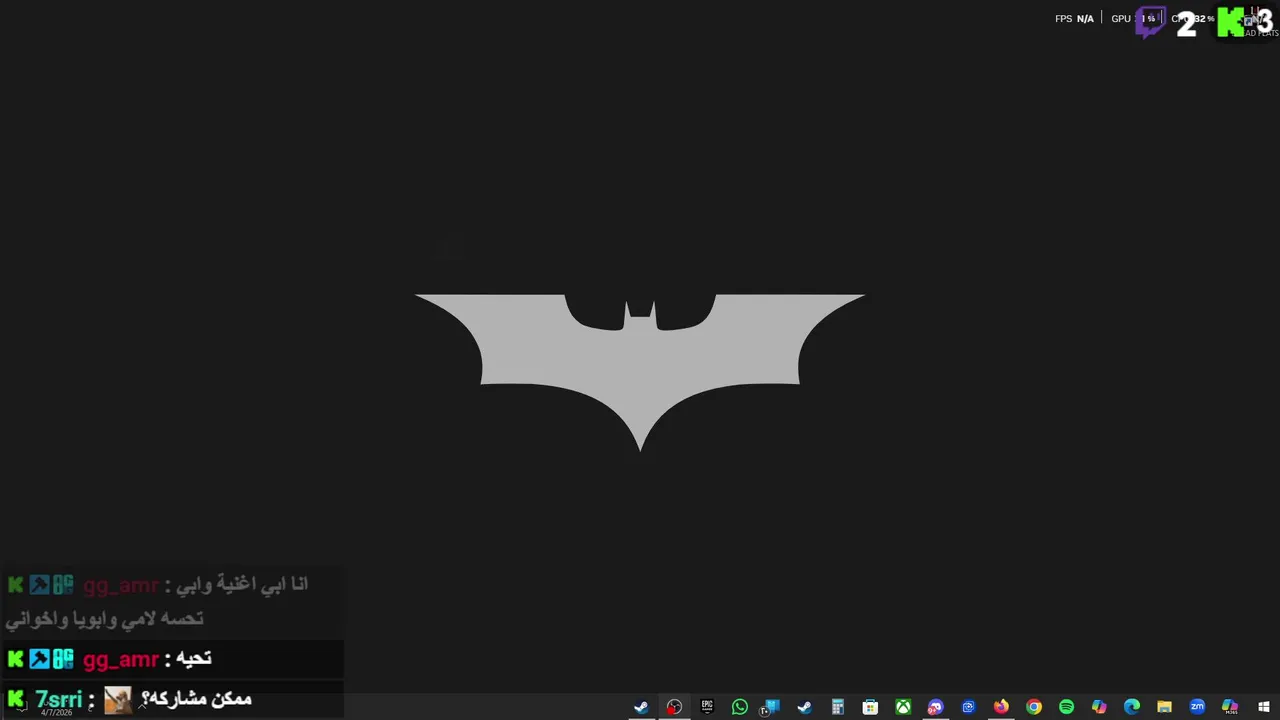Click the username 7srri in chat overlay
1280x720 pixels.
pyautogui.click(x=59, y=700)
